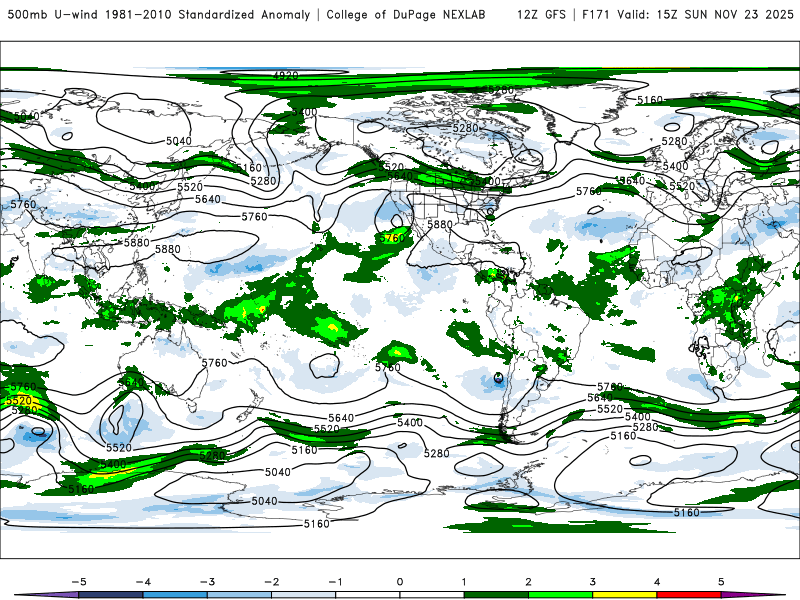Click the '12Z GFS' model run label

point(541,14)
